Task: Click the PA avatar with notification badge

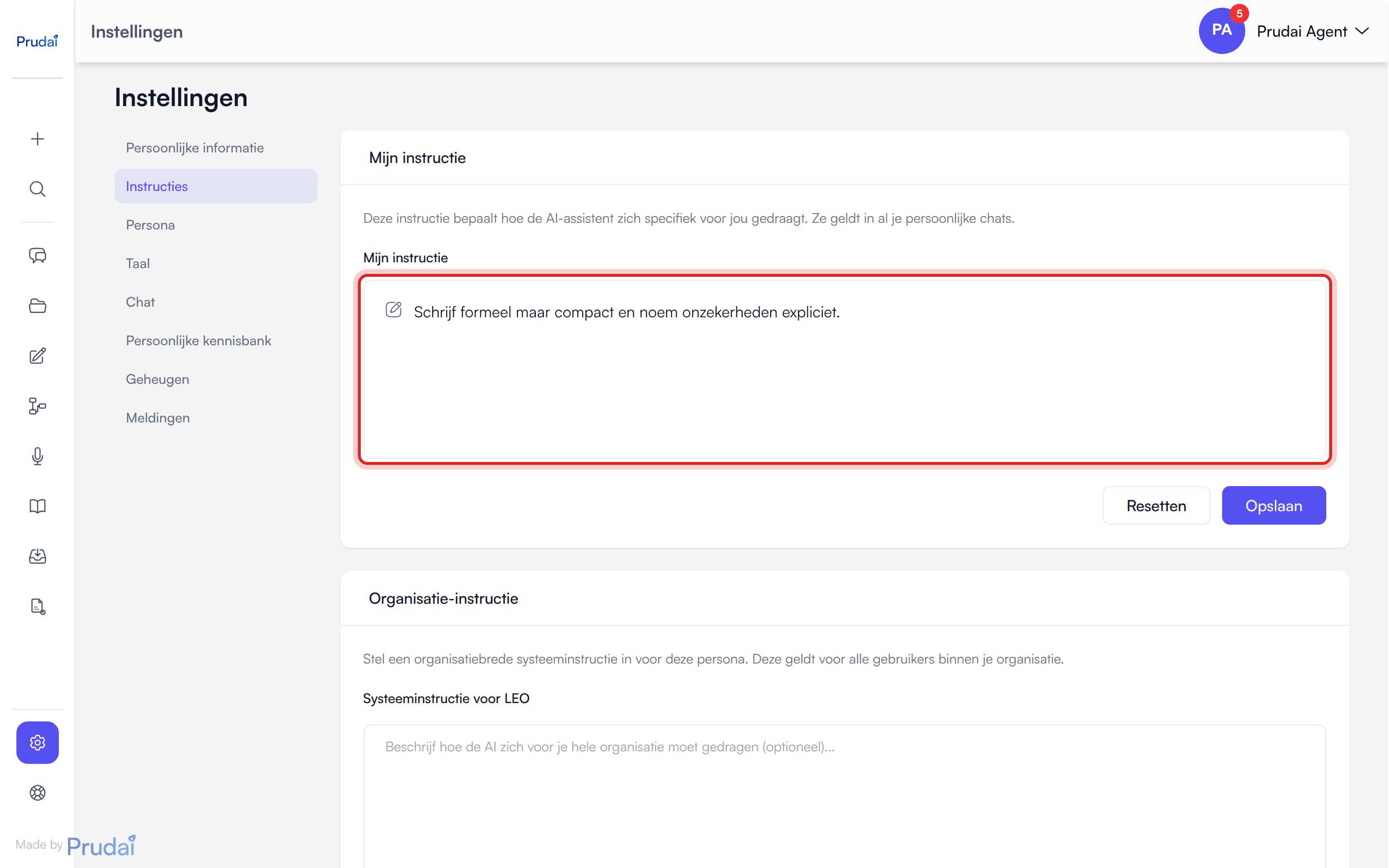Action: (x=1221, y=30)
